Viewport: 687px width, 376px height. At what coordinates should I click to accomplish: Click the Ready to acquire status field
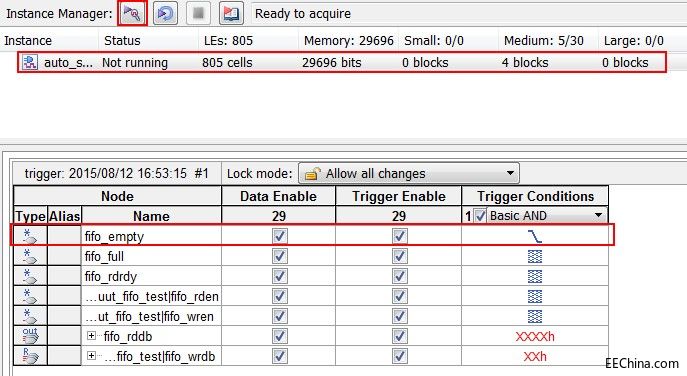tap(469, 14)
